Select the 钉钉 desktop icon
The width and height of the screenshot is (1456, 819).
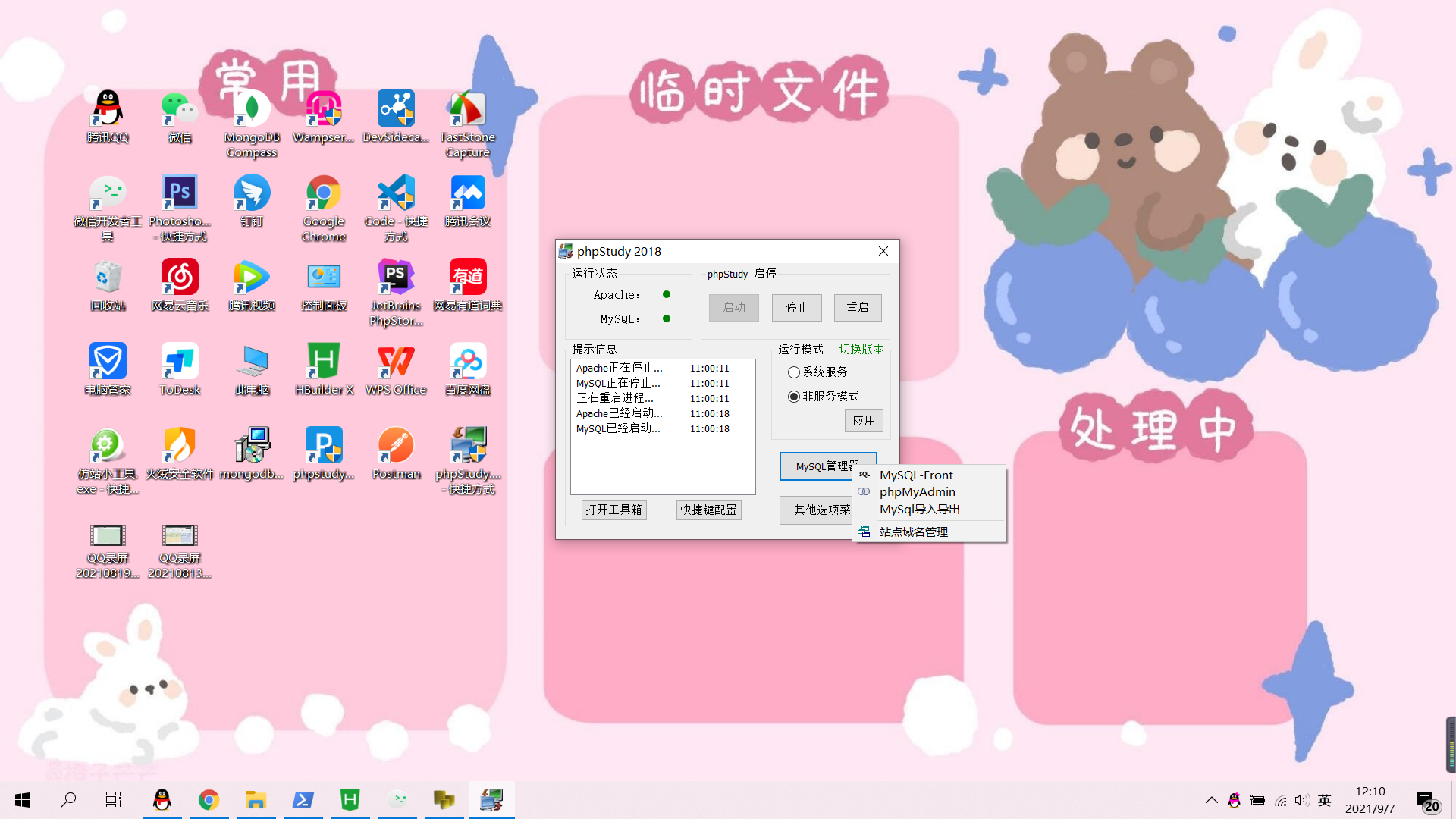252,202
